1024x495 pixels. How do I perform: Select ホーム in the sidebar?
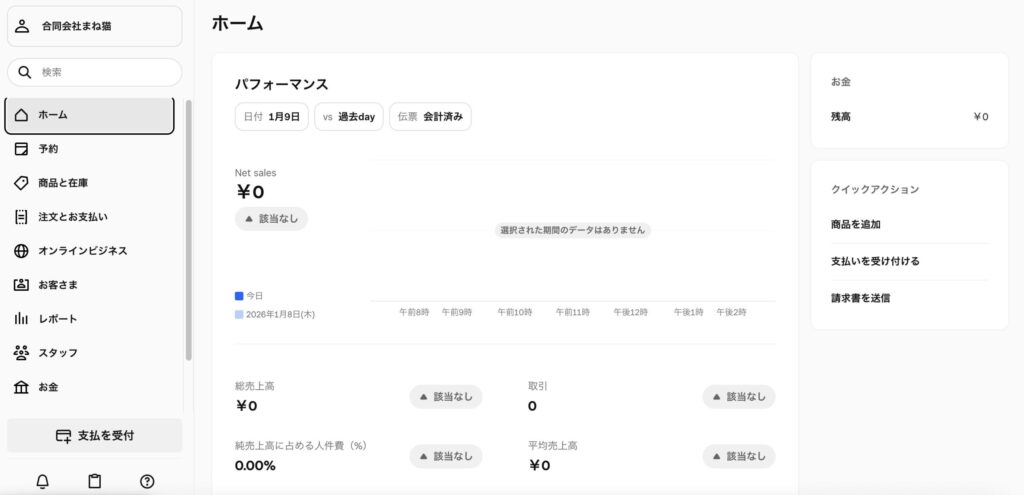click(89, 115)
